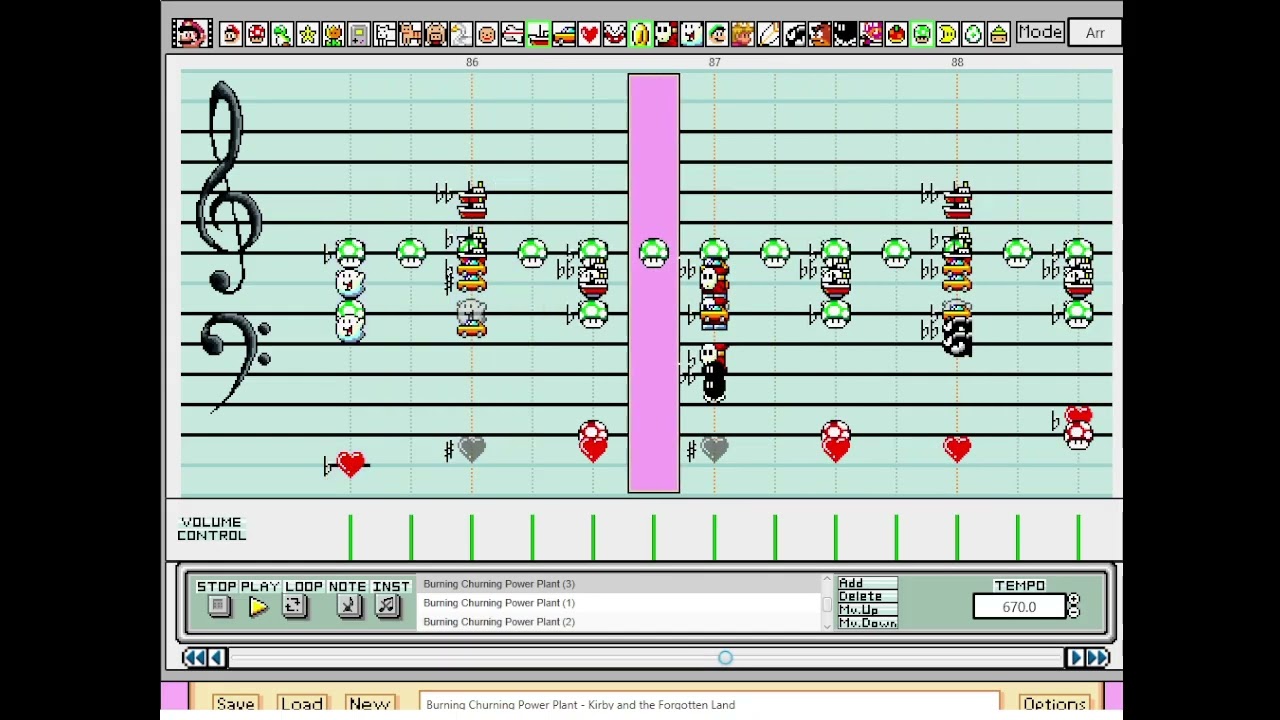Select the Bullet Bill instrument

[x=794, y=34]
